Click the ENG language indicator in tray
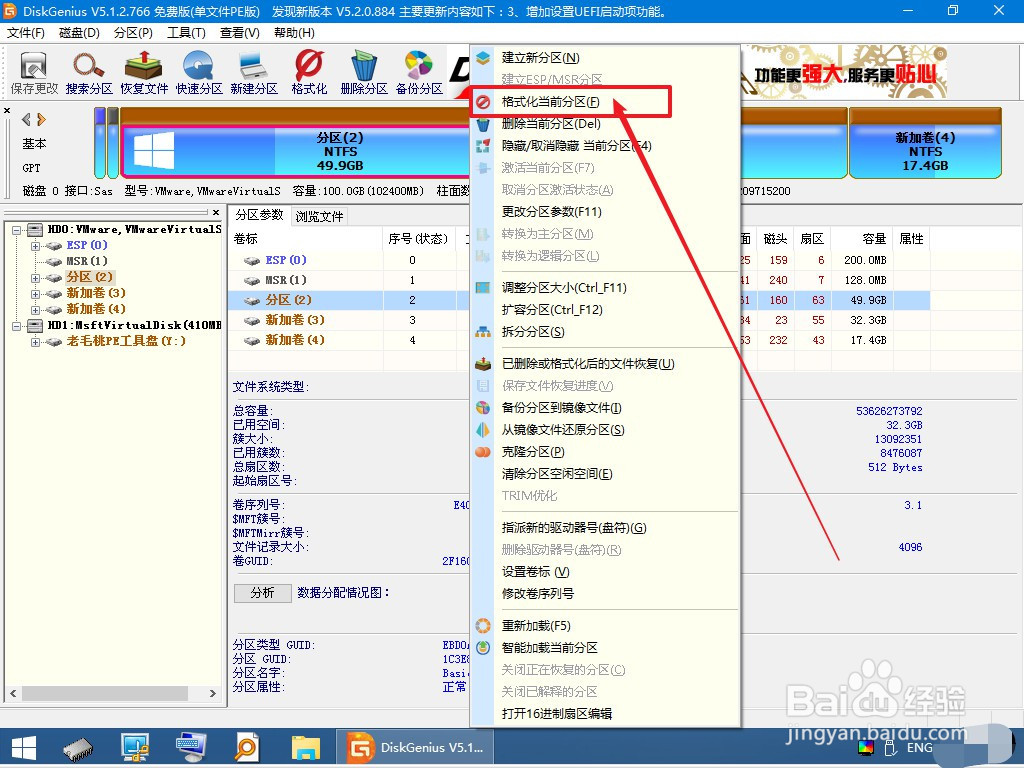The image size is (1024, 768). (920, 748)
